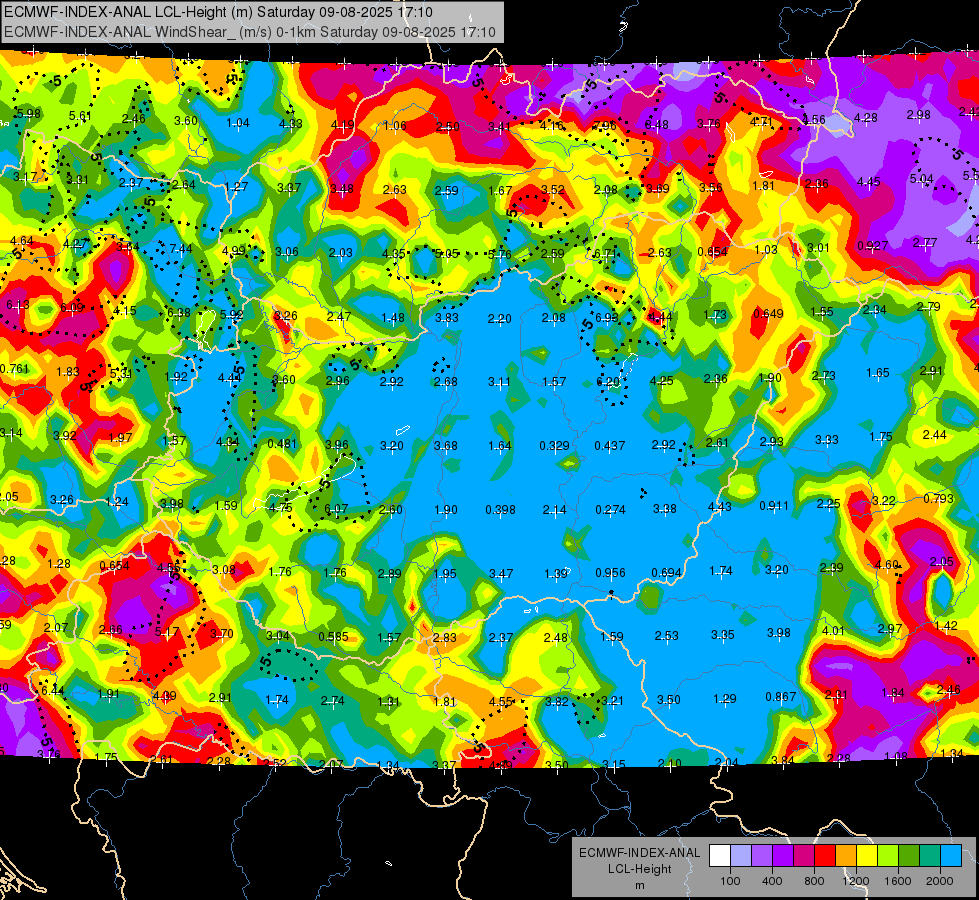Click the wind shear value 0.927
This screenshot has height=900, width=979.
(872, 245)
